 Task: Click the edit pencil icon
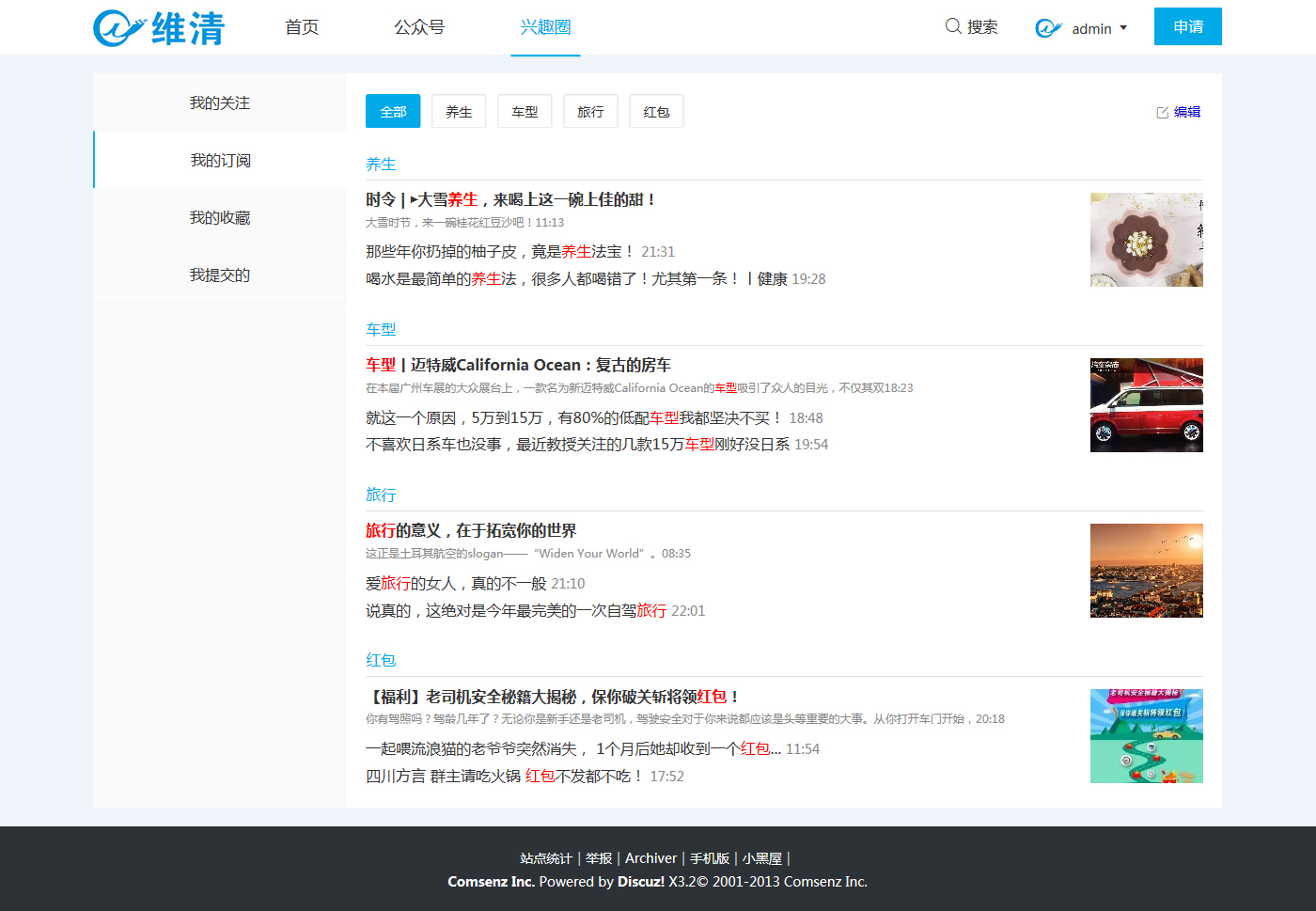[x=1163, y=112]
